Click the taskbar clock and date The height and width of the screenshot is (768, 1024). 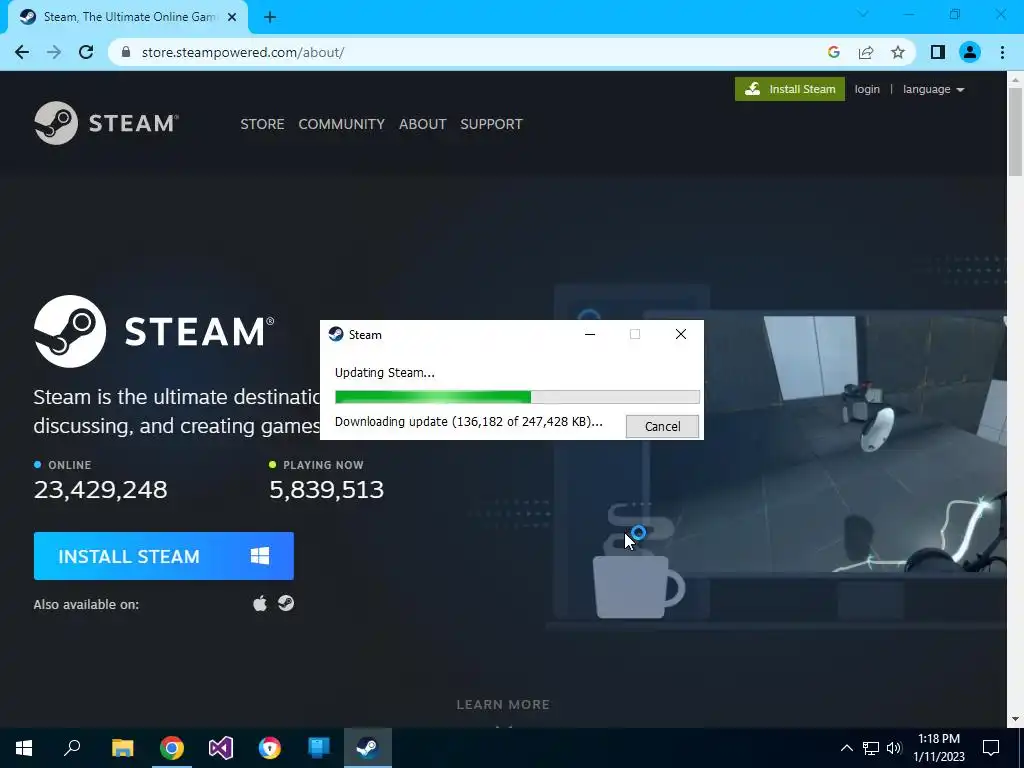[x=938, y=748]
